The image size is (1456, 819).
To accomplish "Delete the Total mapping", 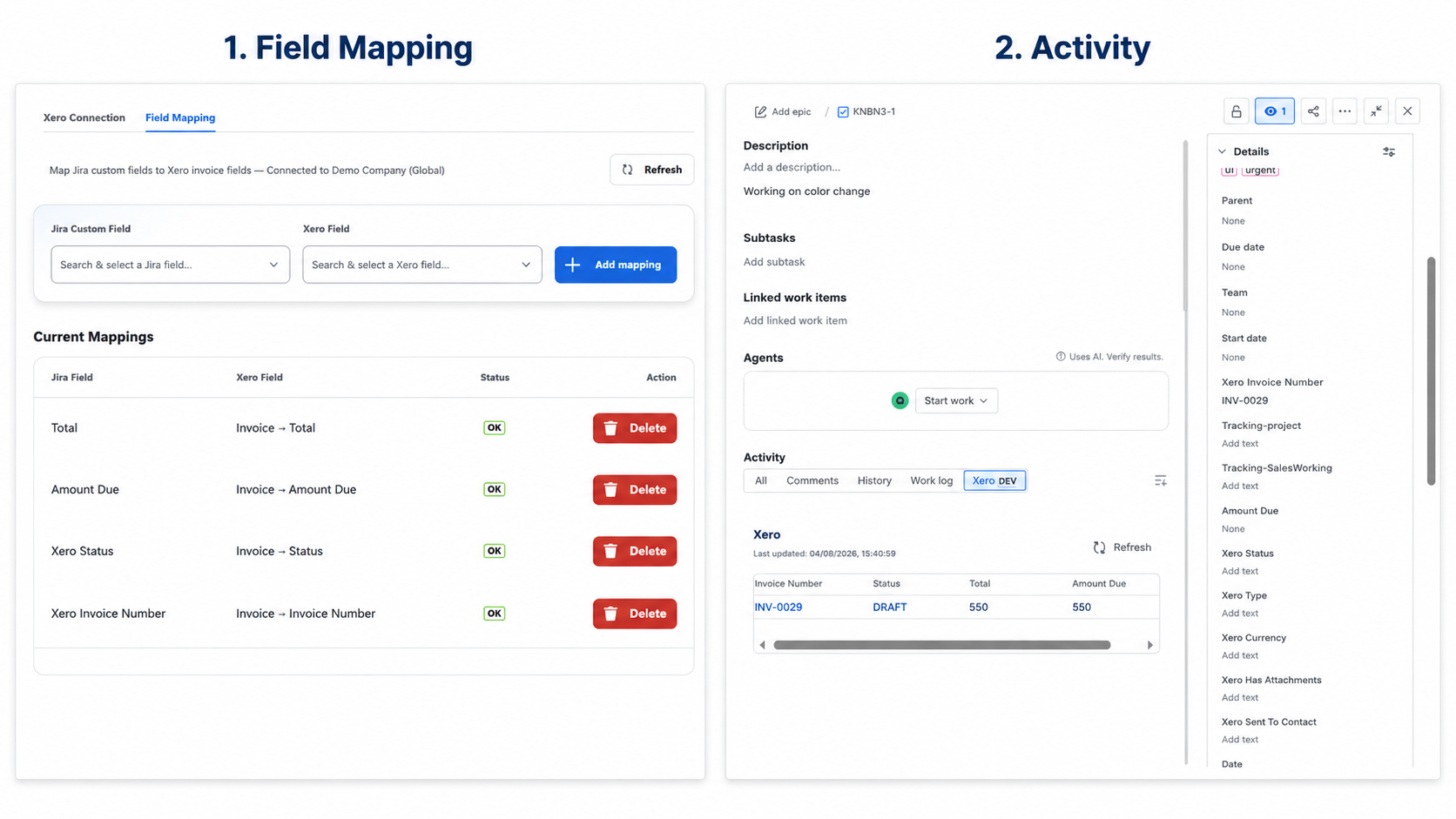I will pyautogui.click(x=635, y=428).
